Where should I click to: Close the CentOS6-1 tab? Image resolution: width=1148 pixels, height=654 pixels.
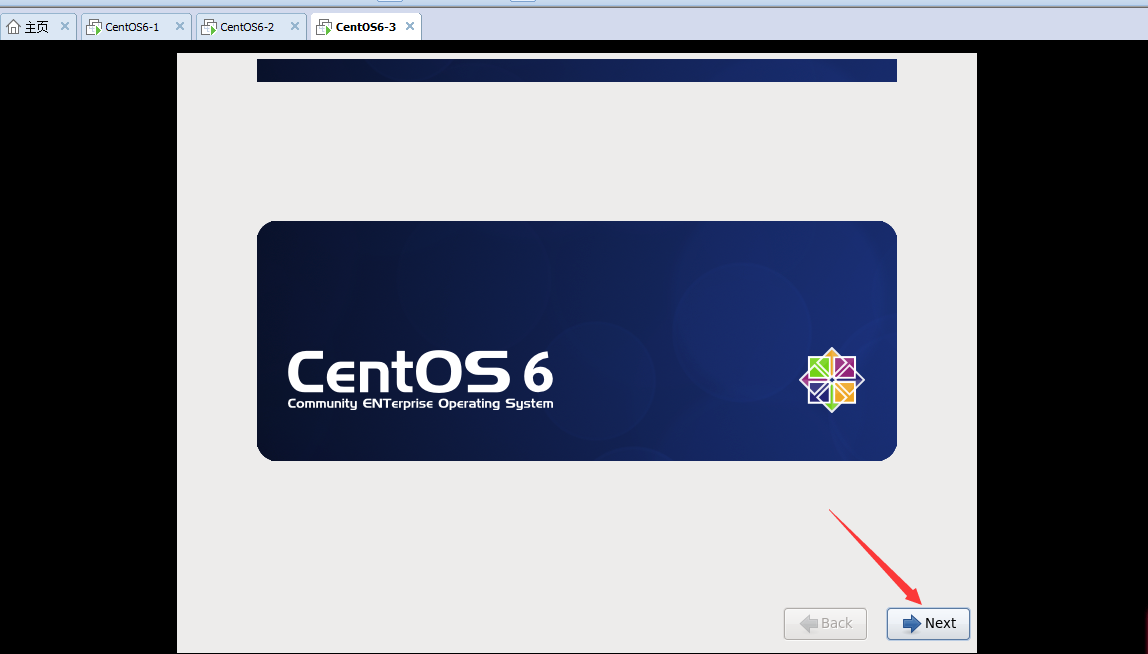pyautogui.click(x=179, y=26)
